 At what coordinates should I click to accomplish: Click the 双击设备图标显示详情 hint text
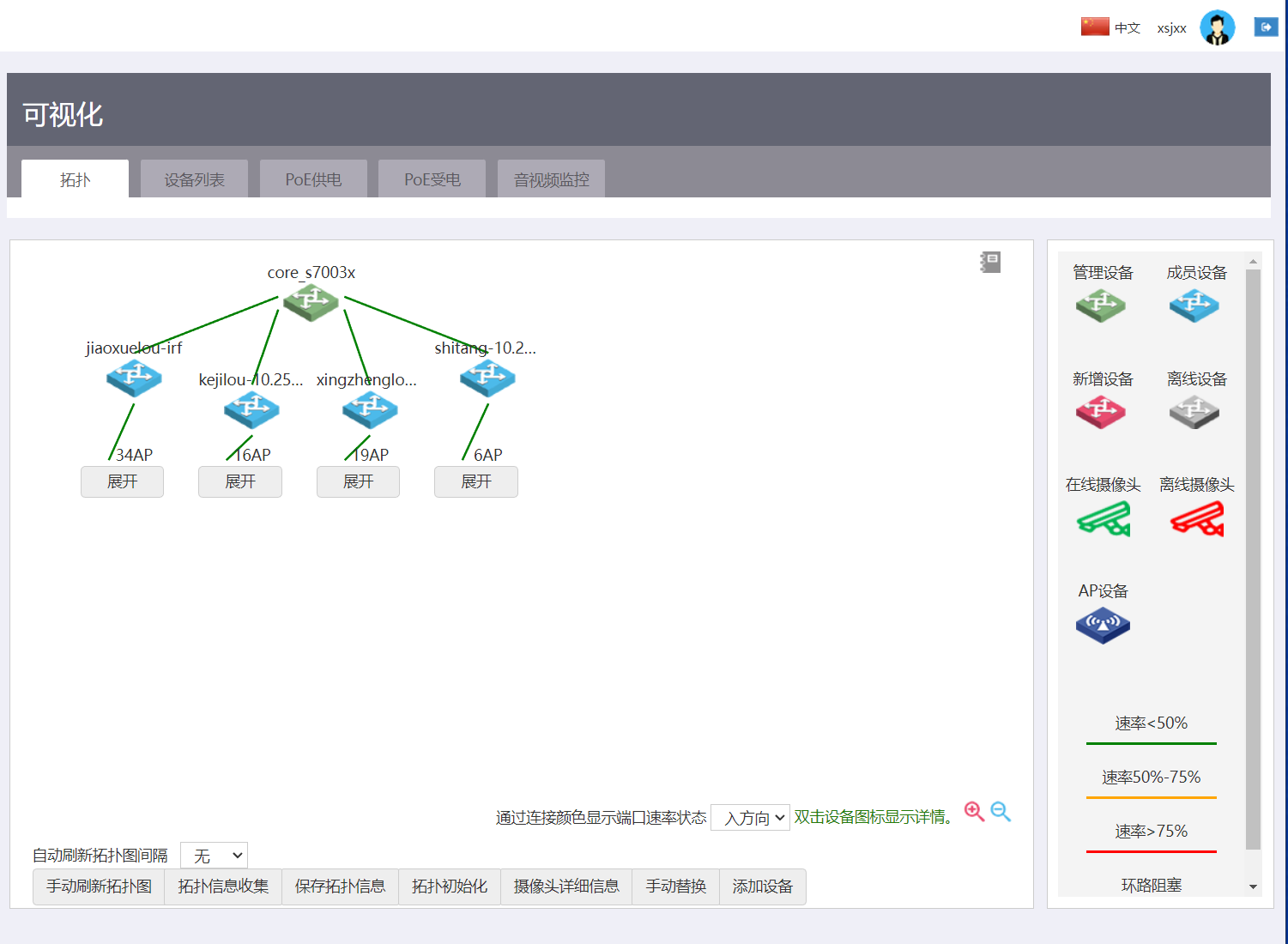(874, 817)
